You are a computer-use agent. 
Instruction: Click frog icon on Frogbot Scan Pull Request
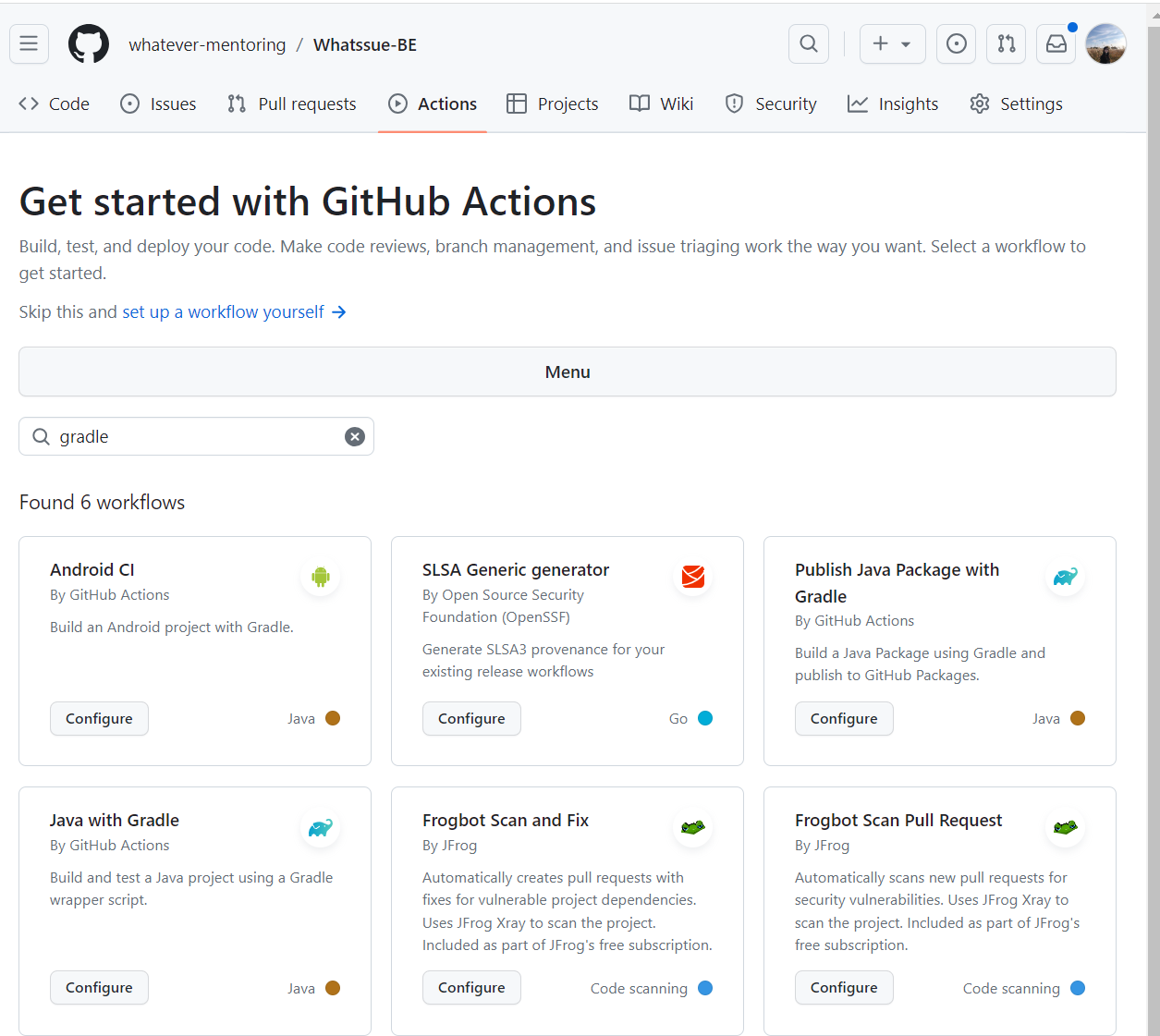coord(1066,827)
